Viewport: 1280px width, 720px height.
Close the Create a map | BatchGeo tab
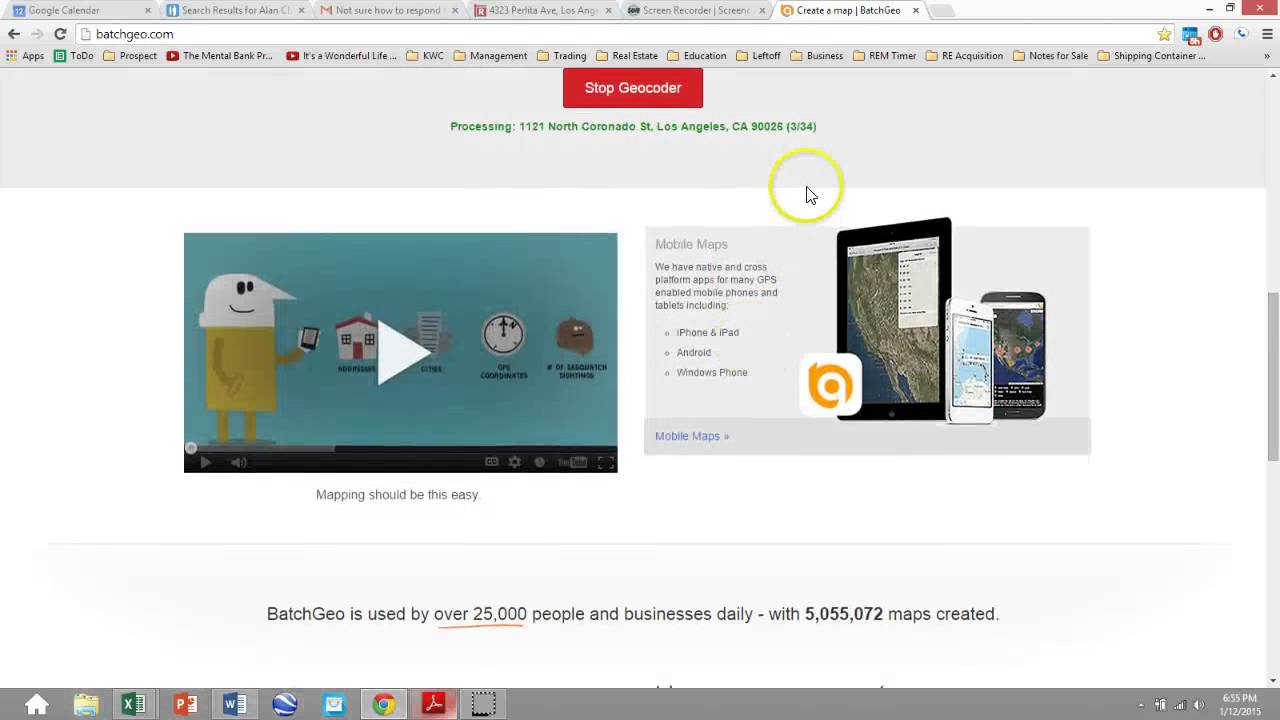pyautogui.click(x=915, y=10)
